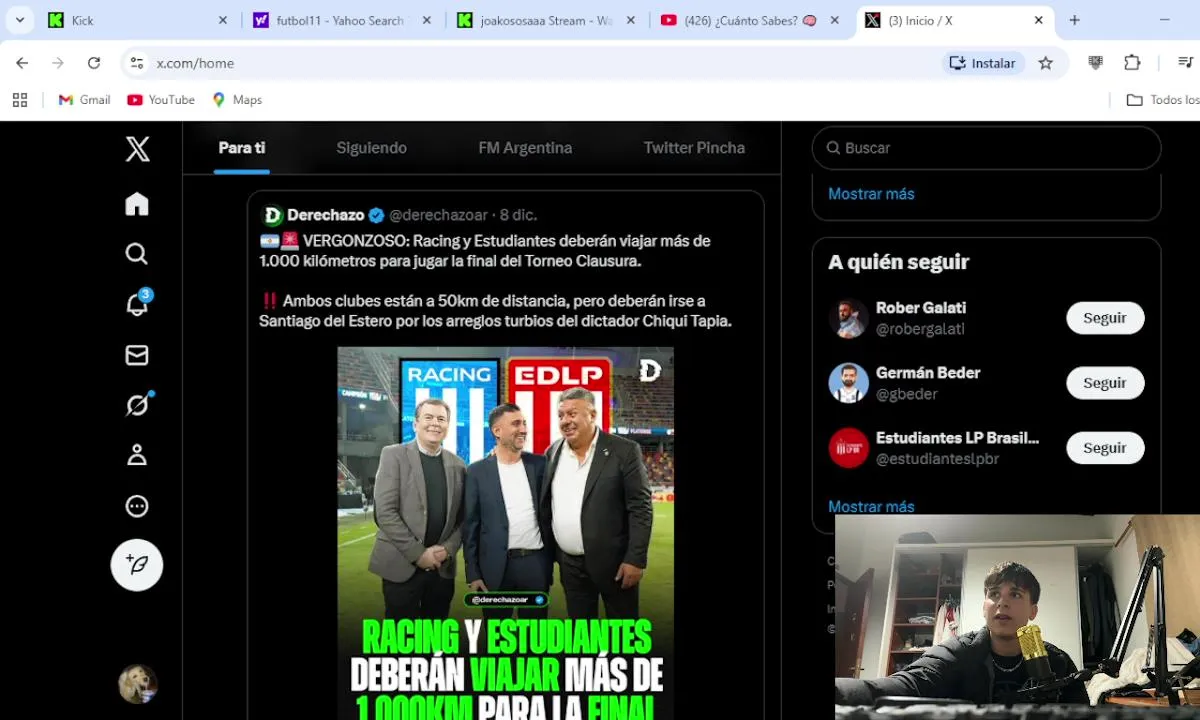This screenshot has height=720, width=1200.
Task: Select the FM Argentina tab
Action: point(525,148)
